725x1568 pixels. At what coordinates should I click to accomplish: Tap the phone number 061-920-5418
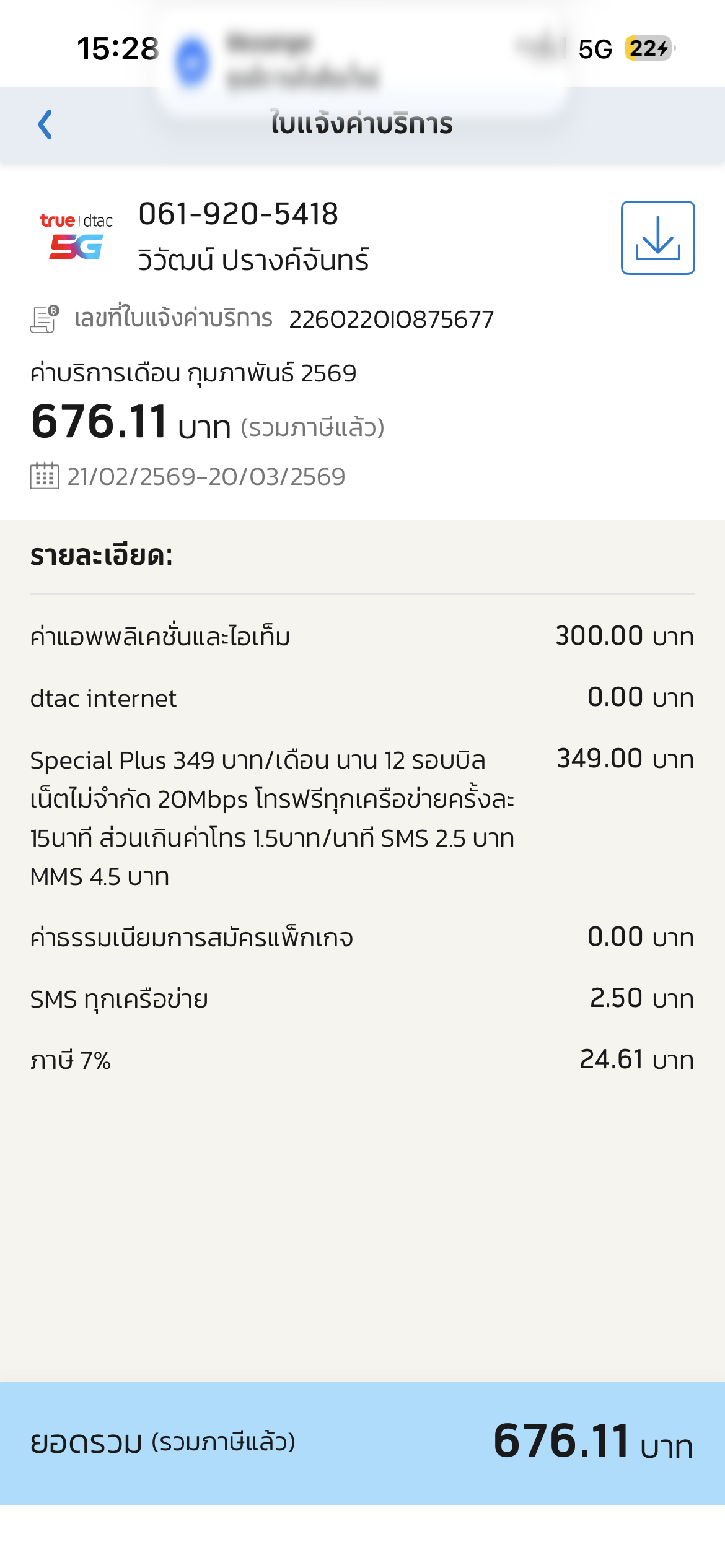238,214
